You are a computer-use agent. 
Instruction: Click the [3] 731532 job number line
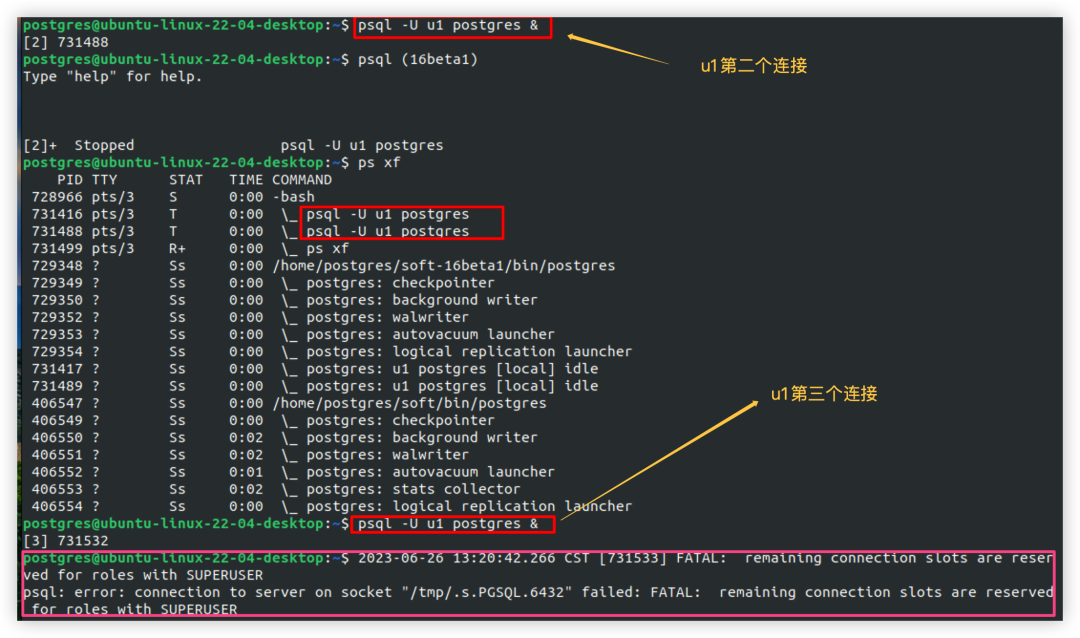(65, 541)
